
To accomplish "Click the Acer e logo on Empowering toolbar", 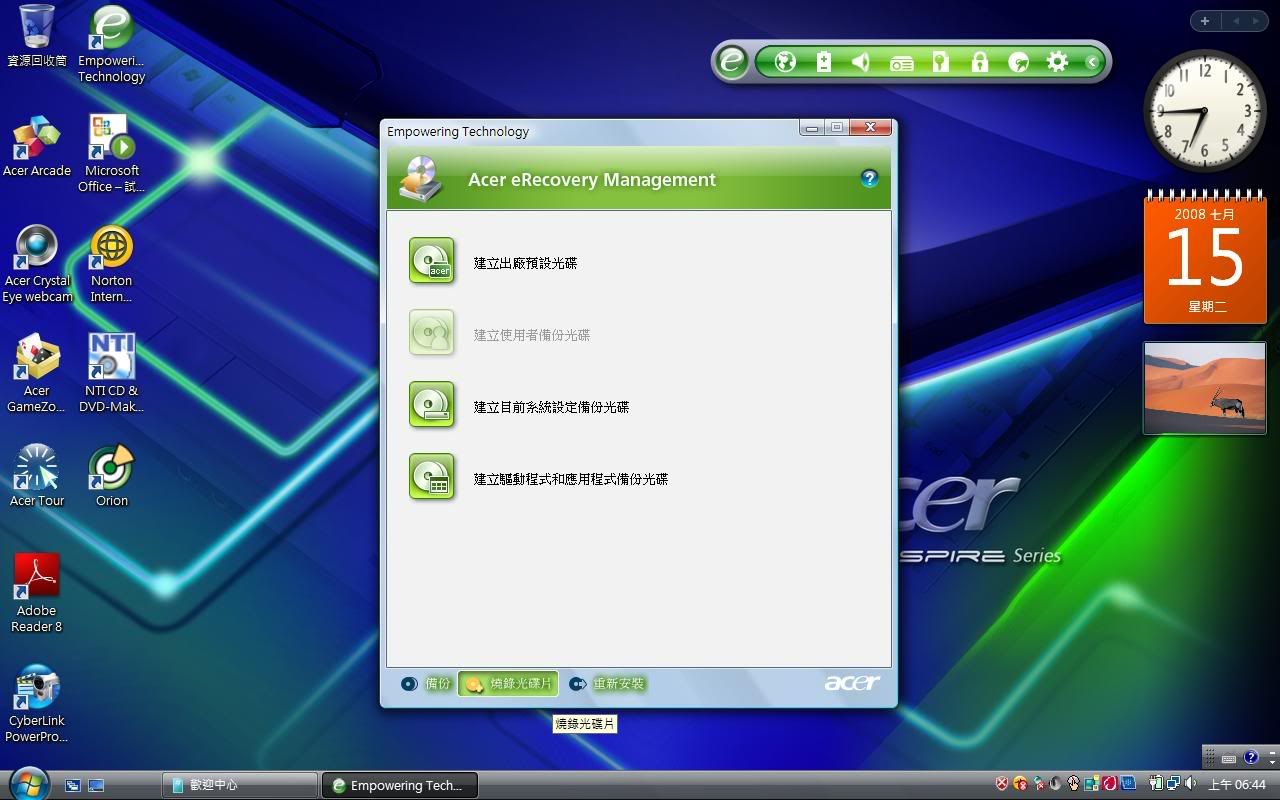I will 732,63.
